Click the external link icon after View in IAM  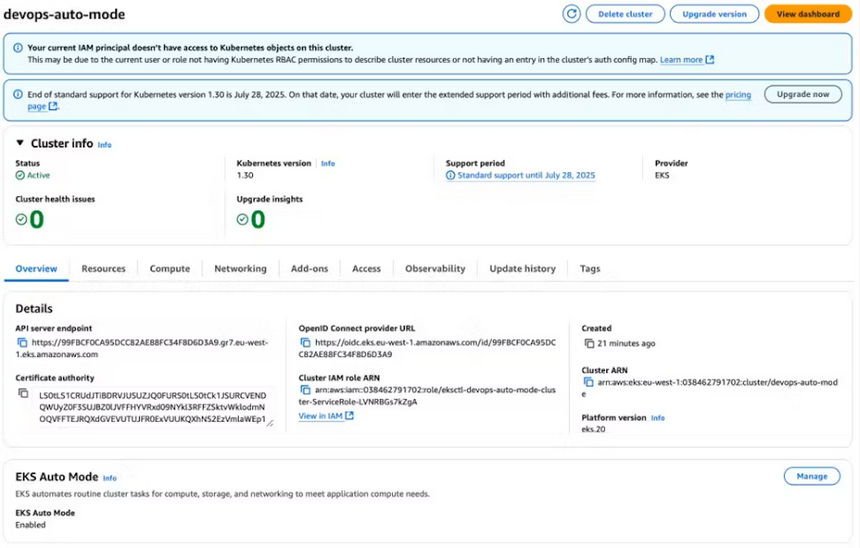click(x=349, y=416)
